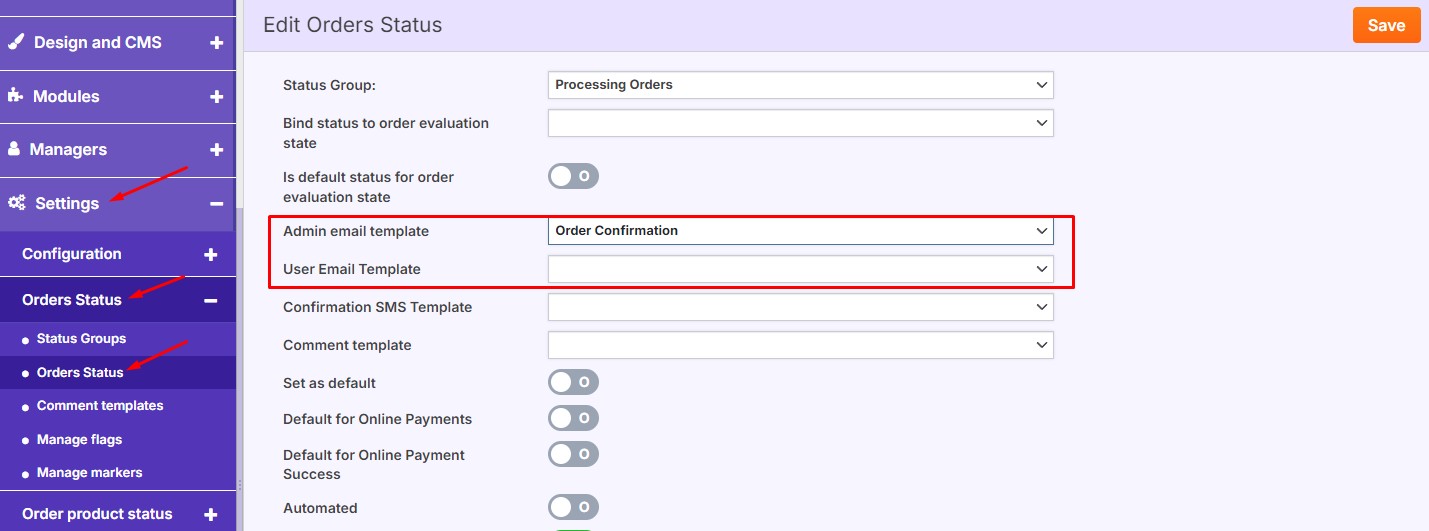Expand Managers section using plus icon
Viewport: 1429px width, 531px height.
click(216, 150)
